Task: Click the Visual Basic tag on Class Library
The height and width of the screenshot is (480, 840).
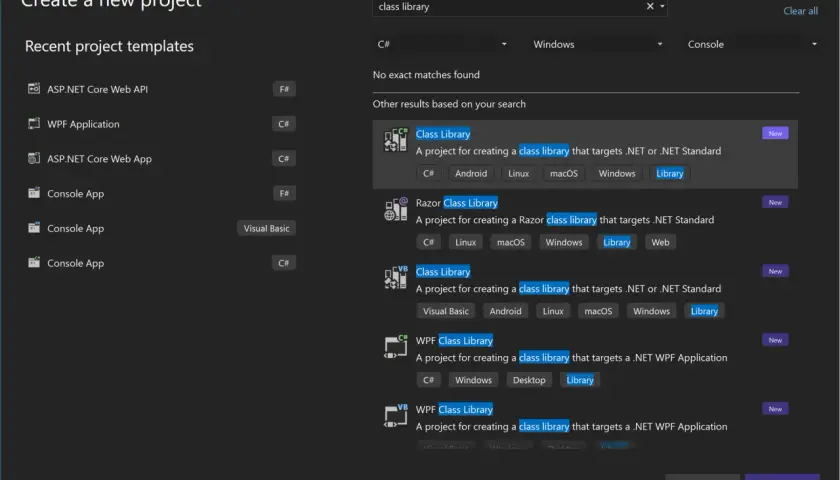Action: 446,311
